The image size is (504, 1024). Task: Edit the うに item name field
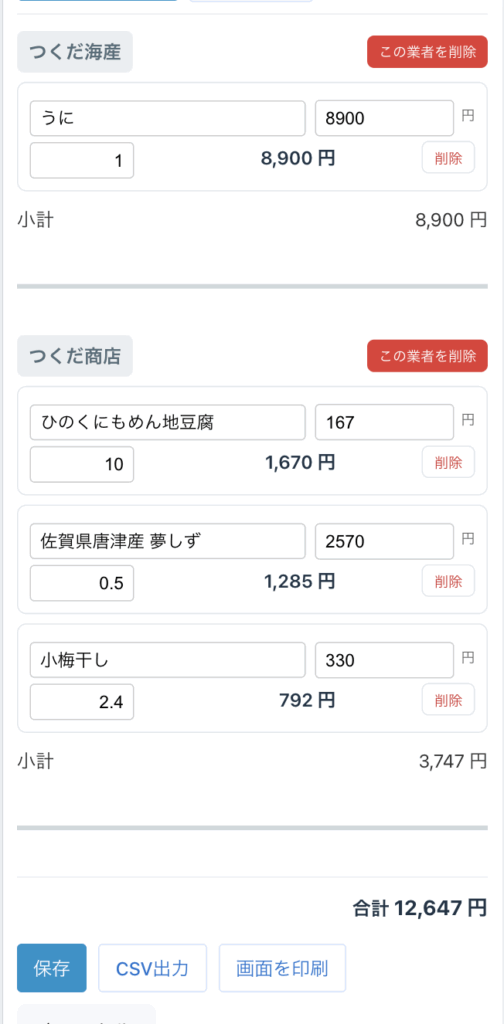167,118
